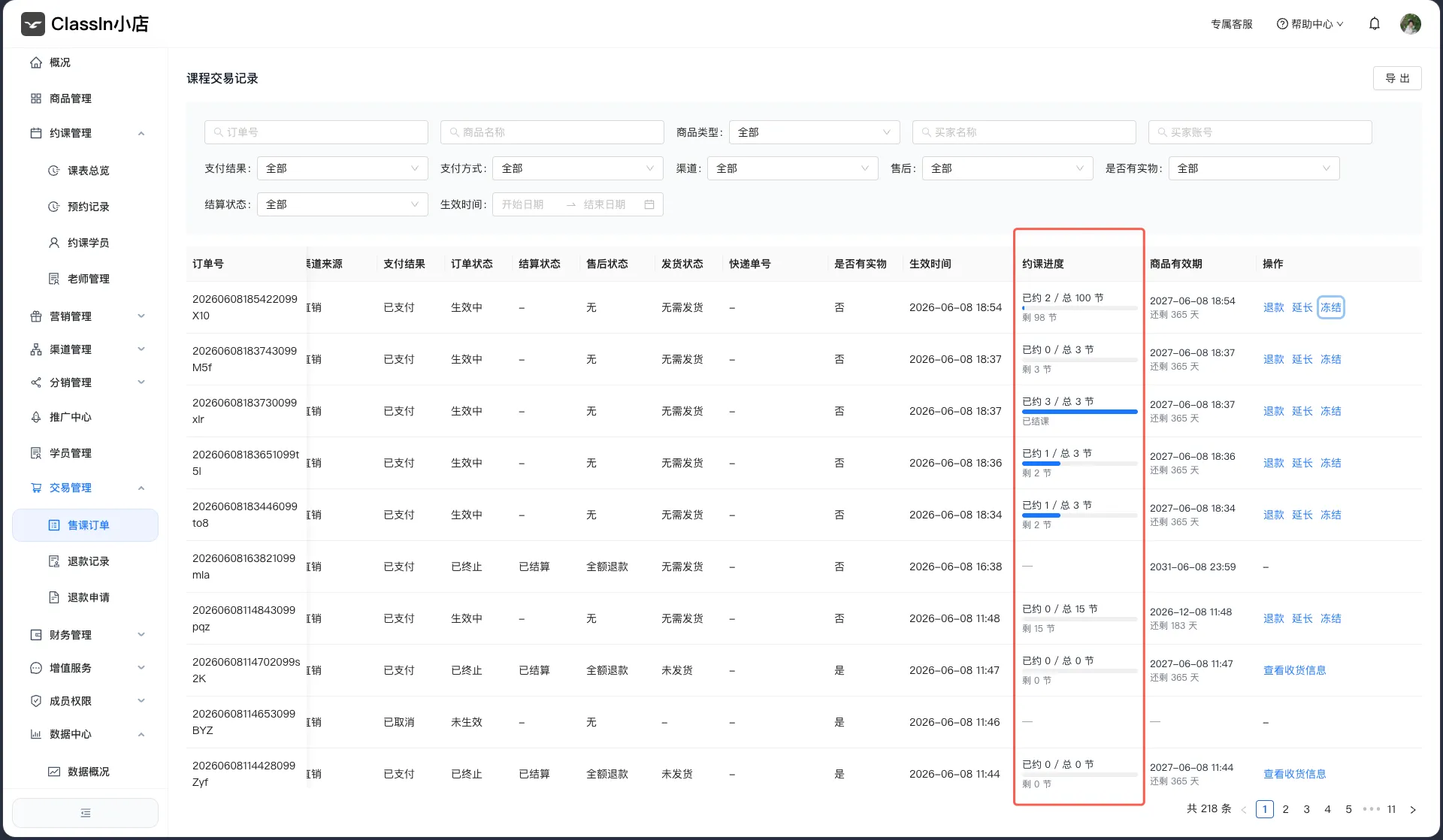Go to page 2 of the results
The height and width of the screenshot is (840, 1443).
(x=1286, y=809)
